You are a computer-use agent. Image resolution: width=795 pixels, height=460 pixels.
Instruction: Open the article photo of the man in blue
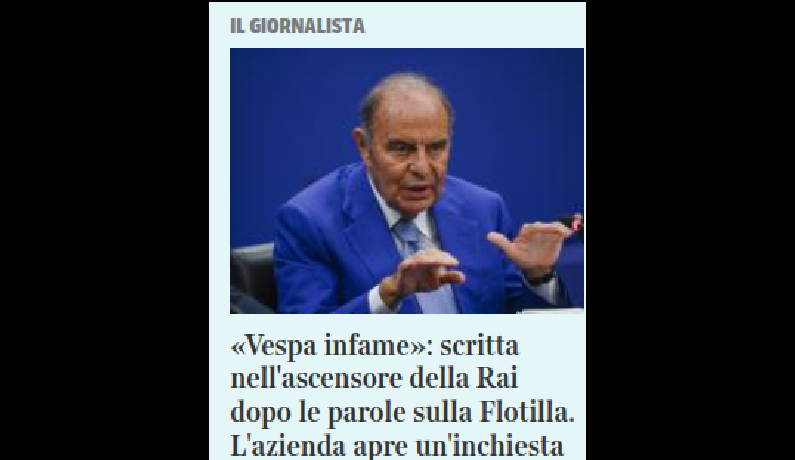[407, 181]
